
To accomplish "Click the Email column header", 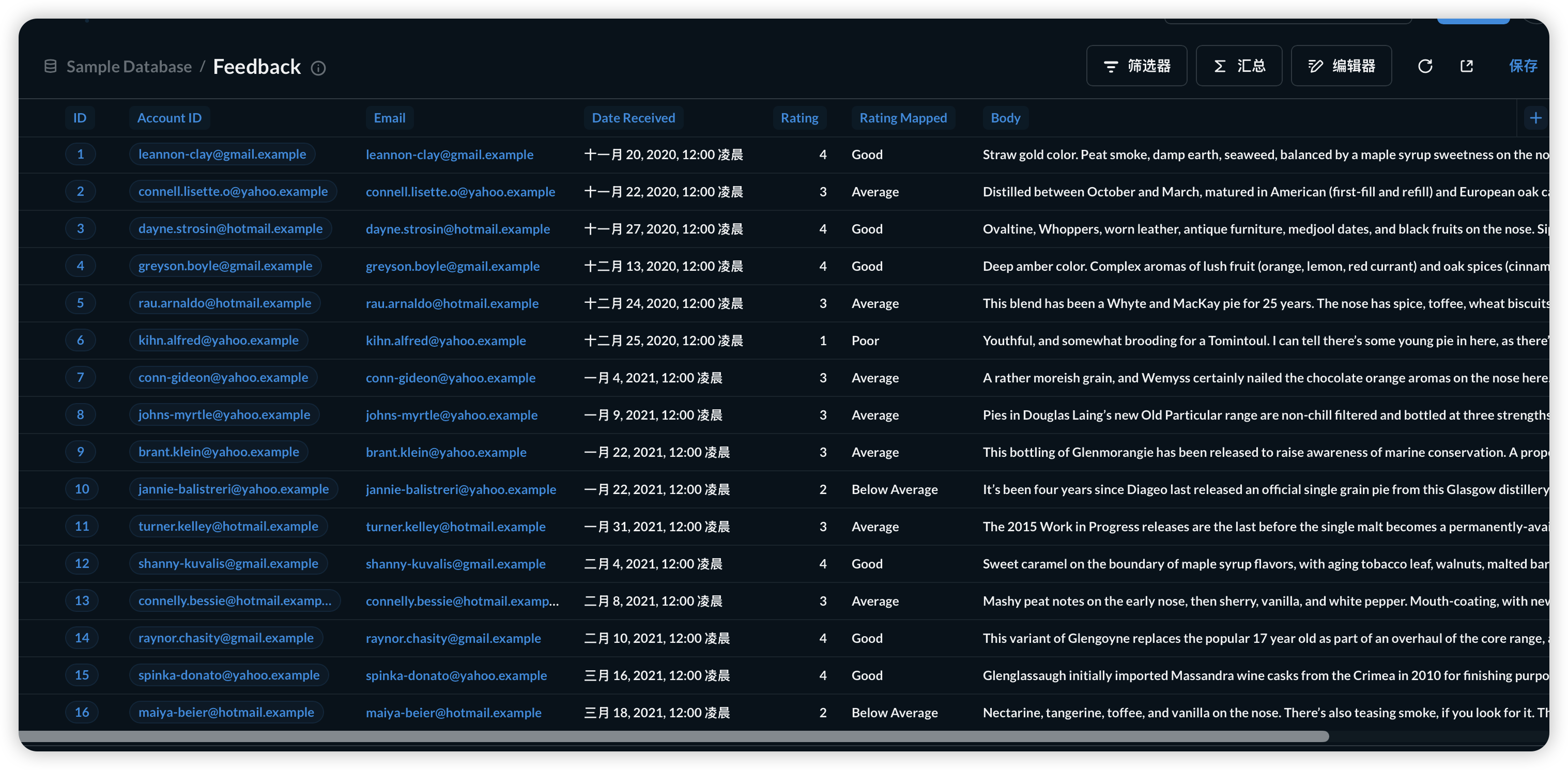I will (390, 118).
